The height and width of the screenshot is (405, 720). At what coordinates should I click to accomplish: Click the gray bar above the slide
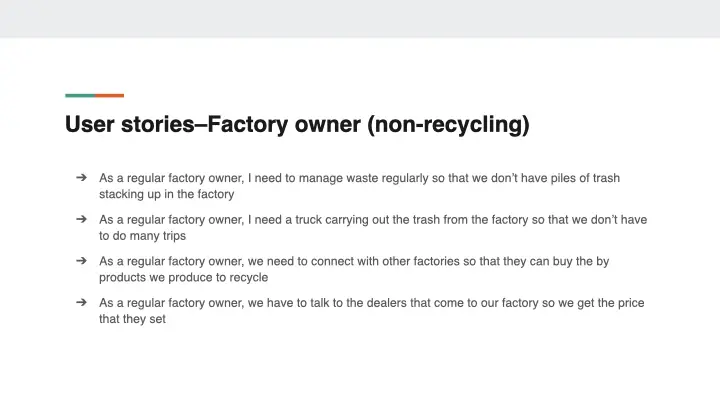point(360,18)
